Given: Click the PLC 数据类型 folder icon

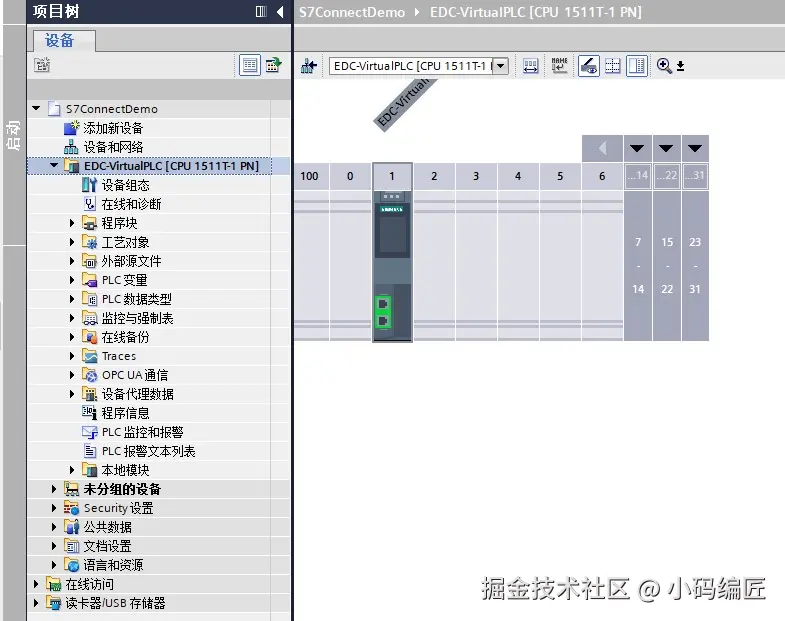Looking at the screenshot, I should tap(89, 299).
